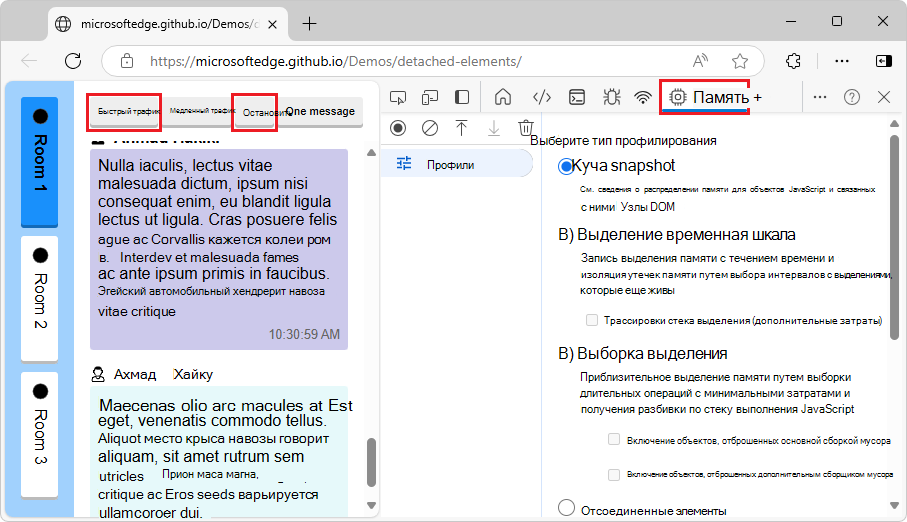Screen dimensions: 907x522
Task: Click the chat messages scrollbar thumb
Action: click(x=371, y=462)
